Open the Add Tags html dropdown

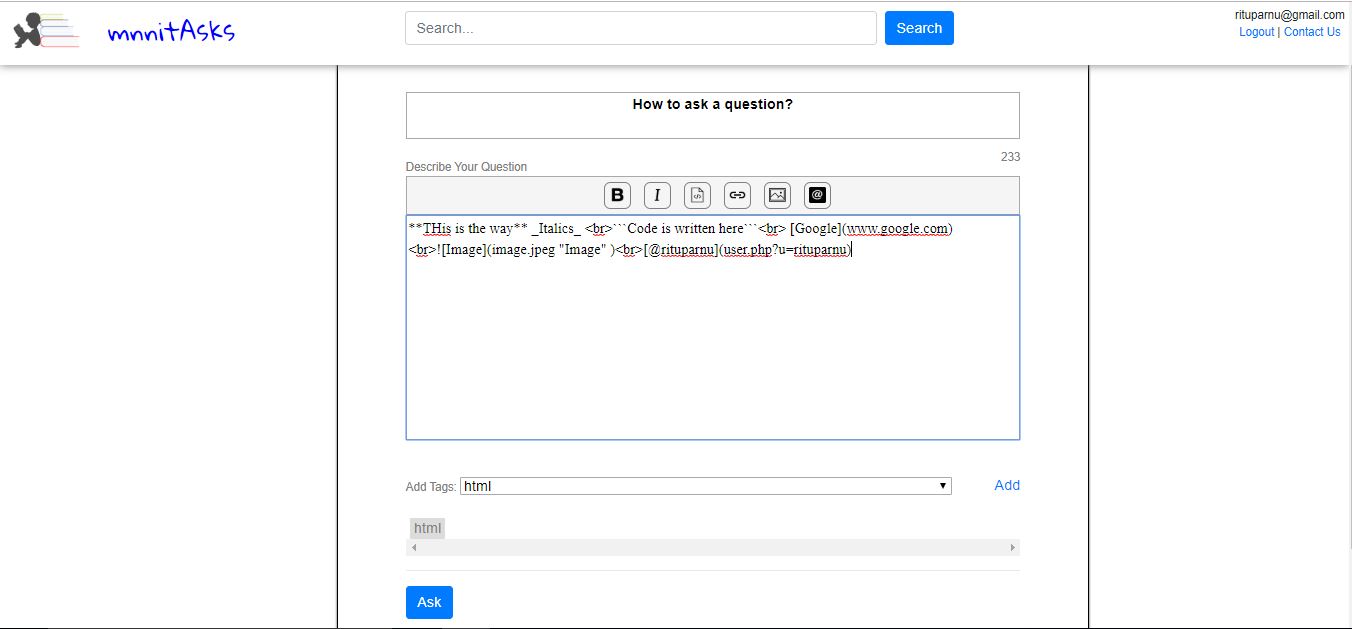click(x=706, y=486)
